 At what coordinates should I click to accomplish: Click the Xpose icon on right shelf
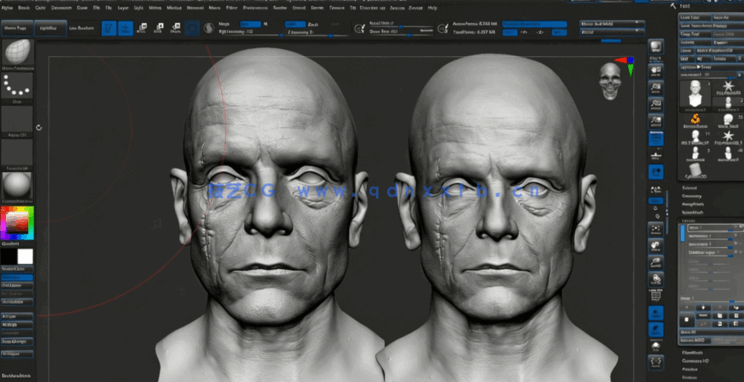pos(656,363)
